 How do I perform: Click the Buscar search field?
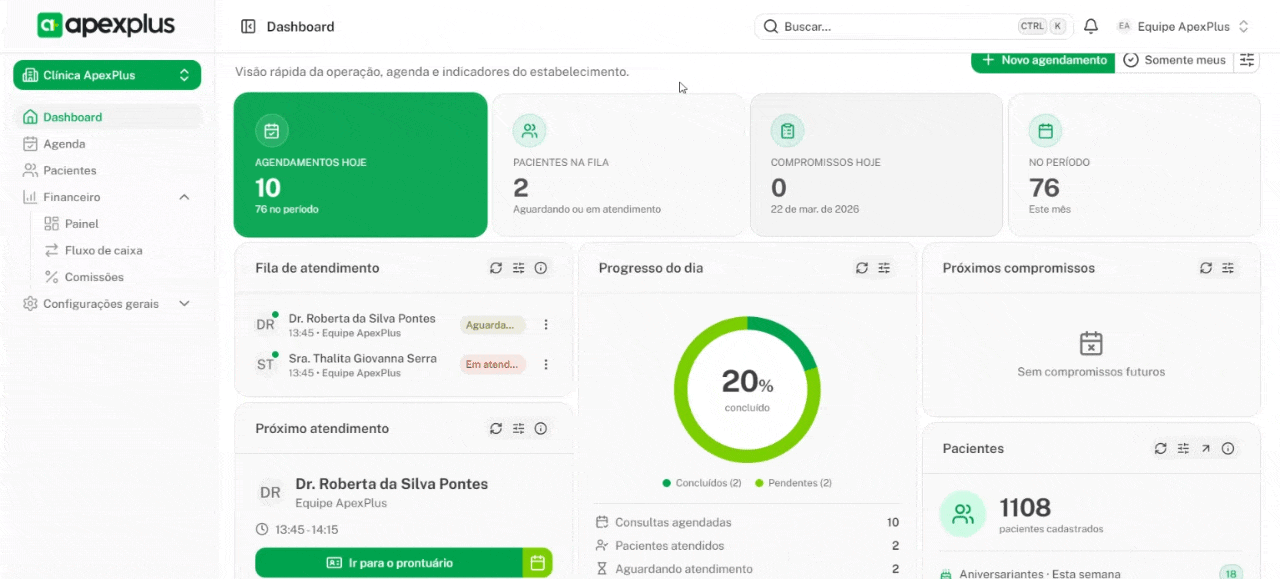890,27
